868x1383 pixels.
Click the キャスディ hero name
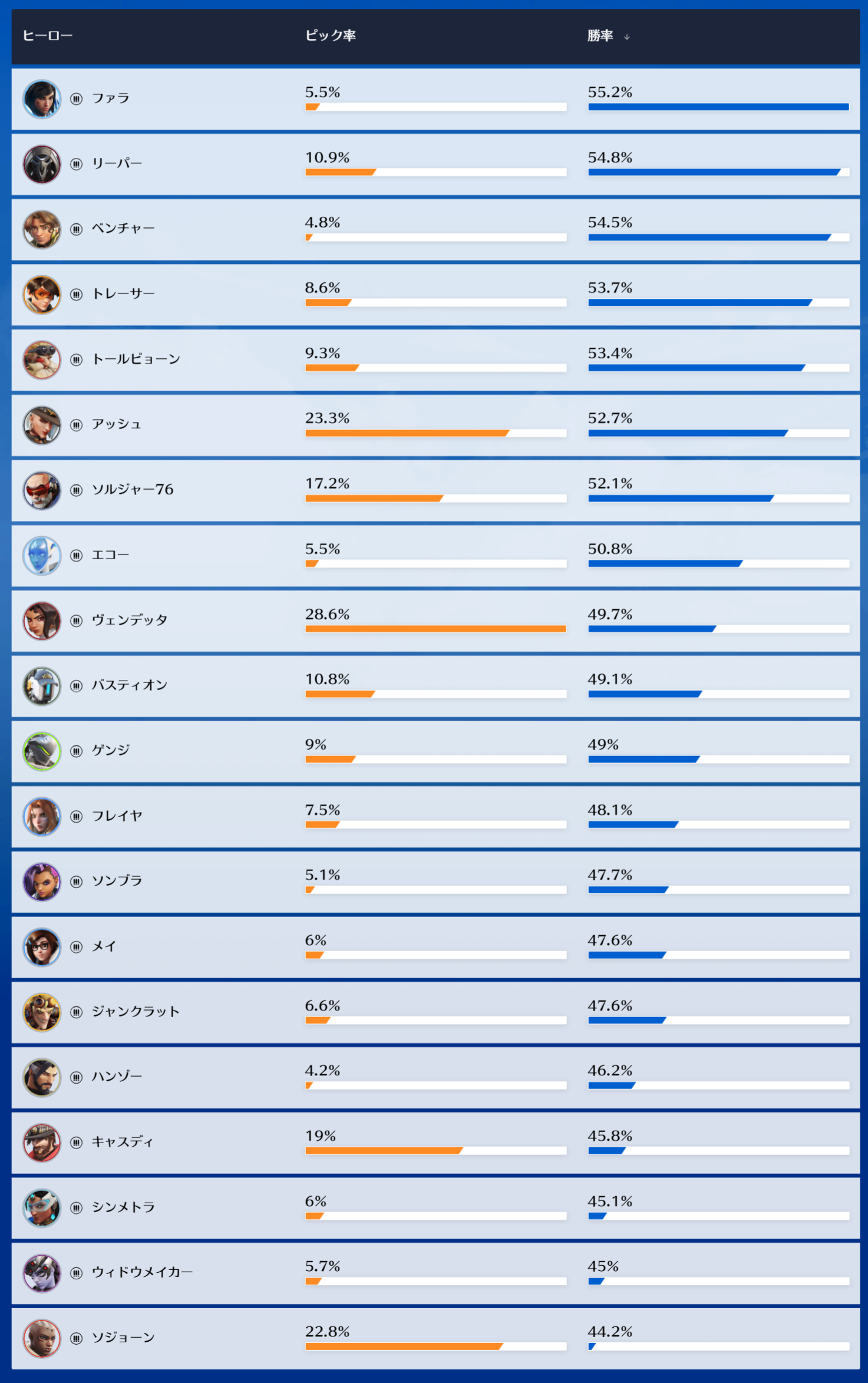123,1142
